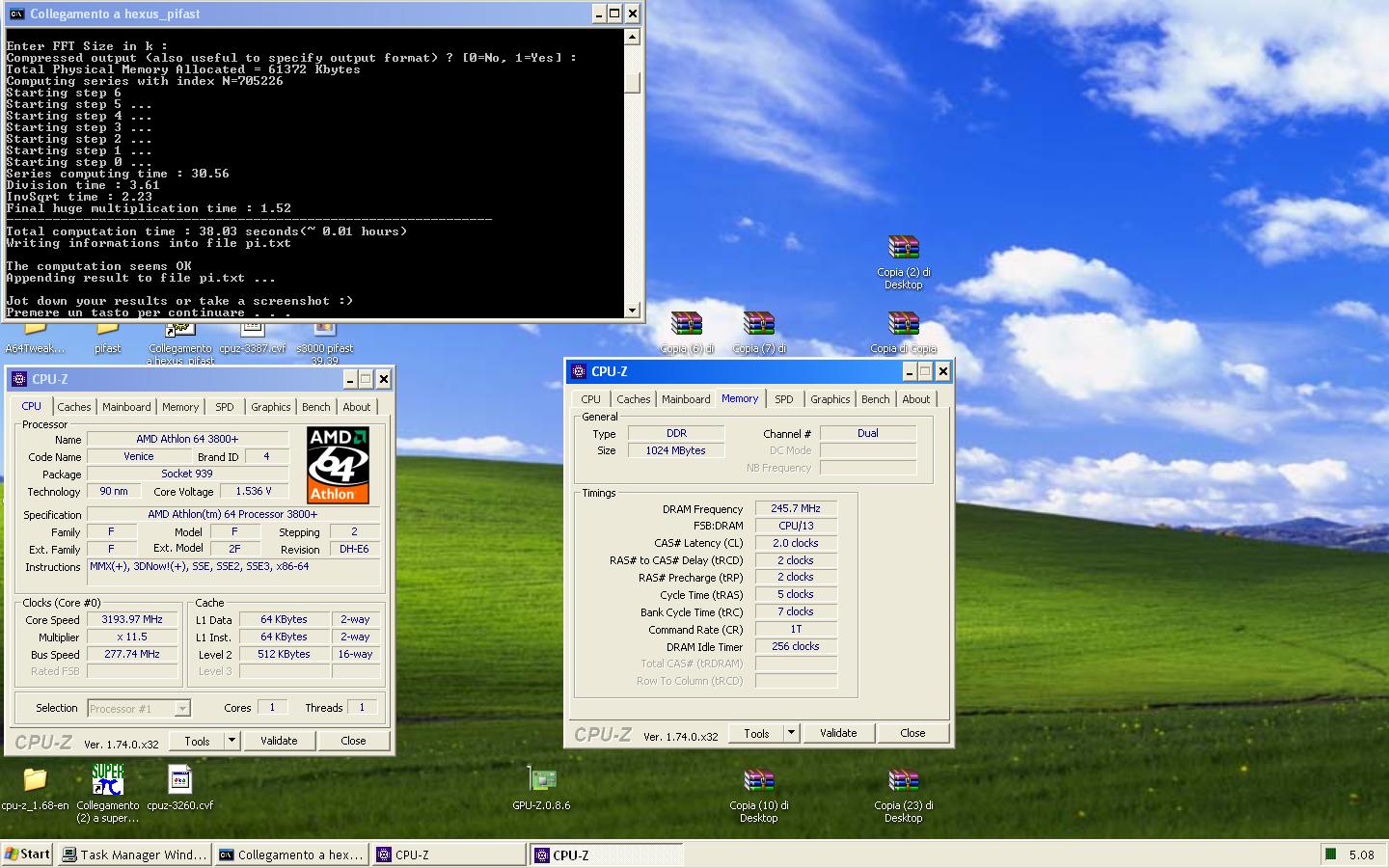Click the FSB:DRAM value CPU/13

tap(796, 526)
